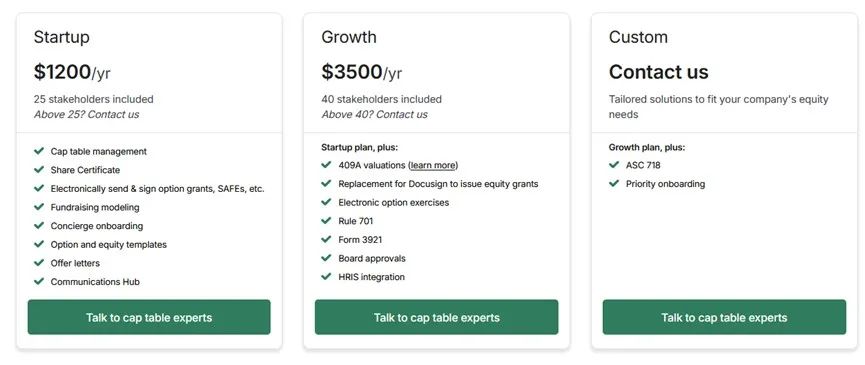Screen dimensions: 865x365
Task: Click Startup plan Talk to cap table experts
Action: pyautogui.click(x=149, y=317)
